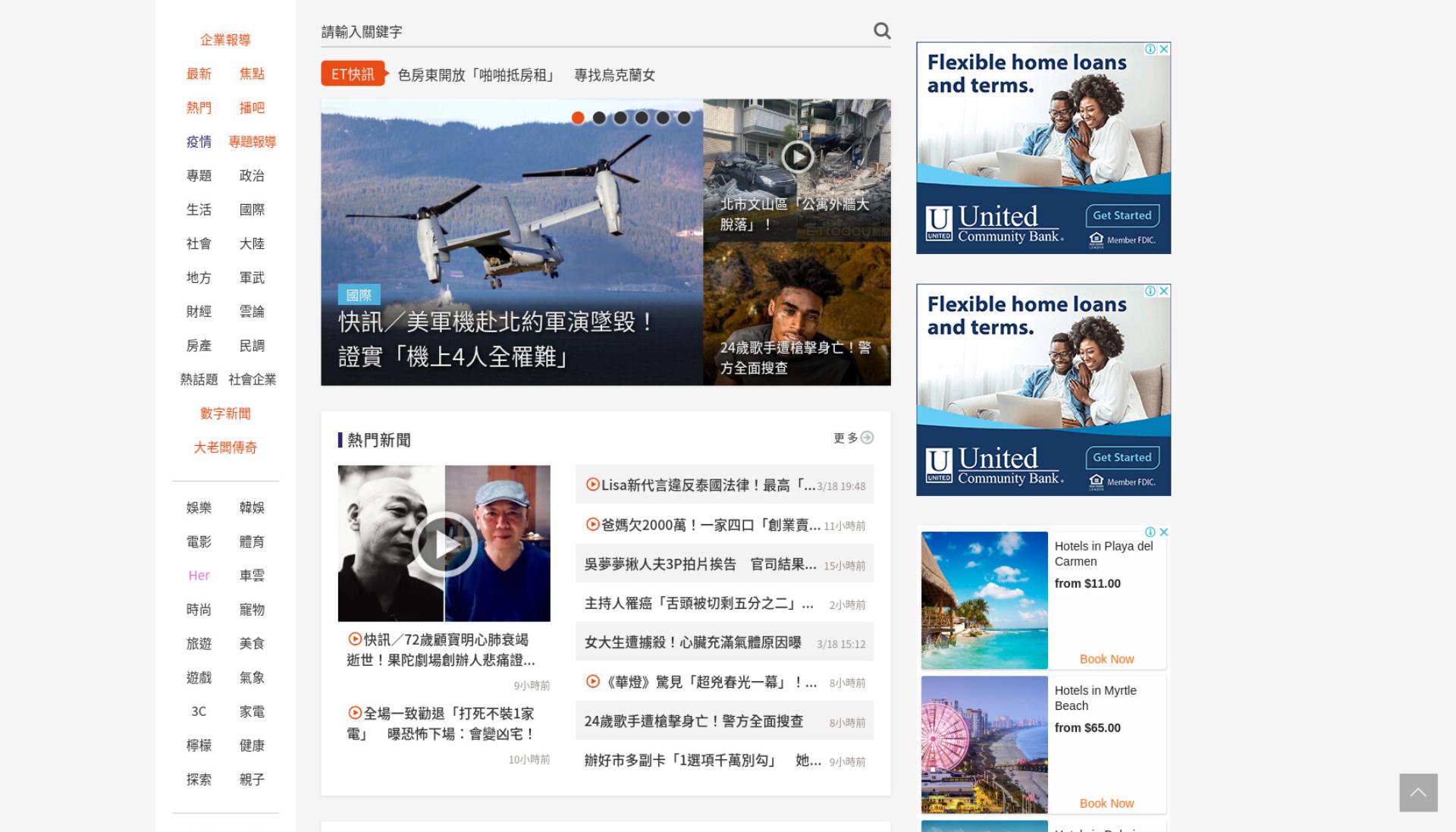The image size is (1456, 832).
Task: Open the 色房東開放 breaking news ticker
Action: 526,75
